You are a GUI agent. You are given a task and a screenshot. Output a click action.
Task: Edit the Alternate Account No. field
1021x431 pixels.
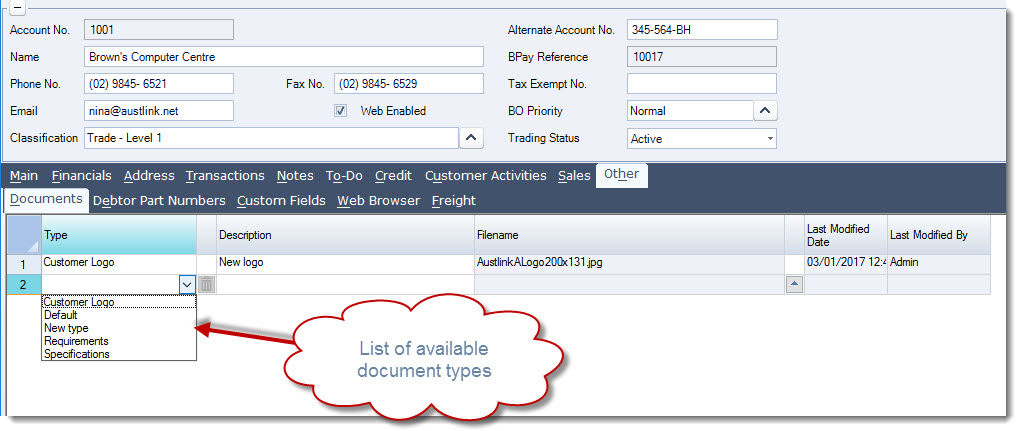pyautogui.click(x=702, y=29)
